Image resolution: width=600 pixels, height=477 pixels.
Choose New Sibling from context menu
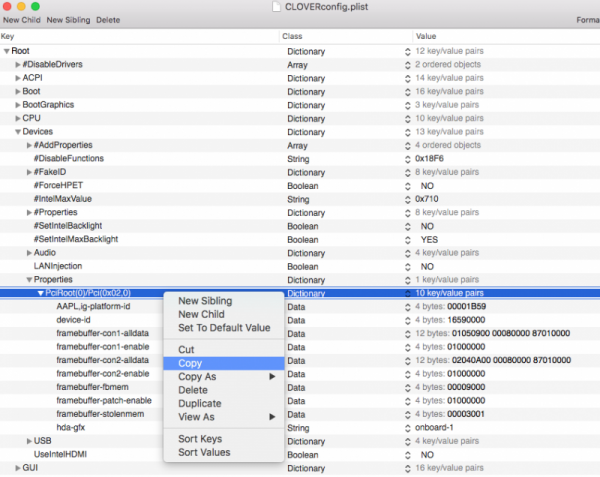point(224,301)
